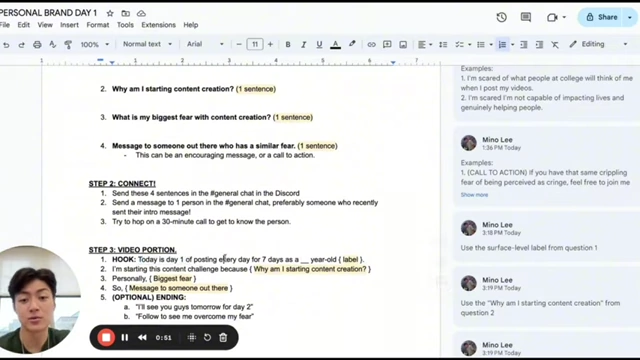The image size is (640, 360).
Task: Start a video meeting from camera icon
Action: click(x=552, y=18)
